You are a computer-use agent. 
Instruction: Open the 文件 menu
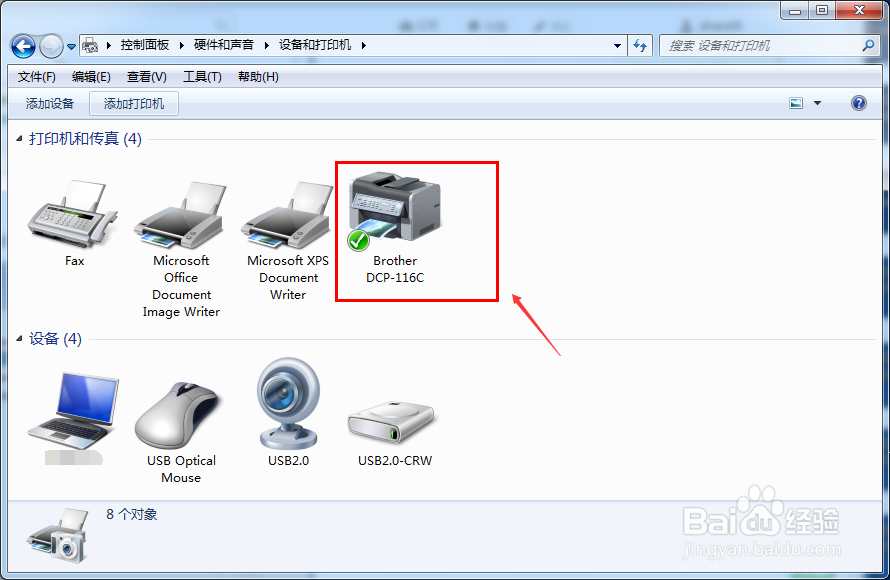[36, 76]
